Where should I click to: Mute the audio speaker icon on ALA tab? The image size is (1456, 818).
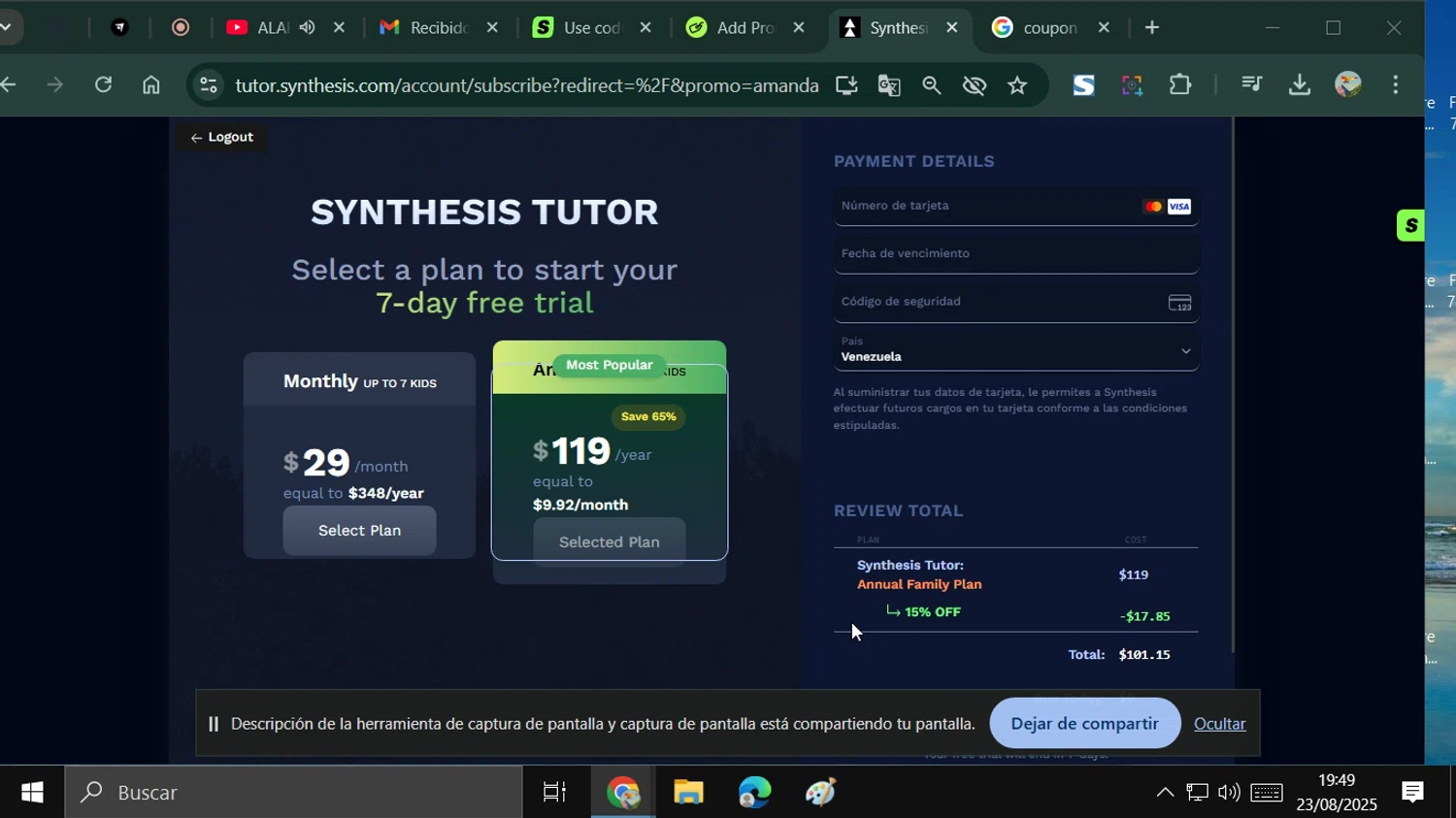pyautogui.click(x=308, y=27)
